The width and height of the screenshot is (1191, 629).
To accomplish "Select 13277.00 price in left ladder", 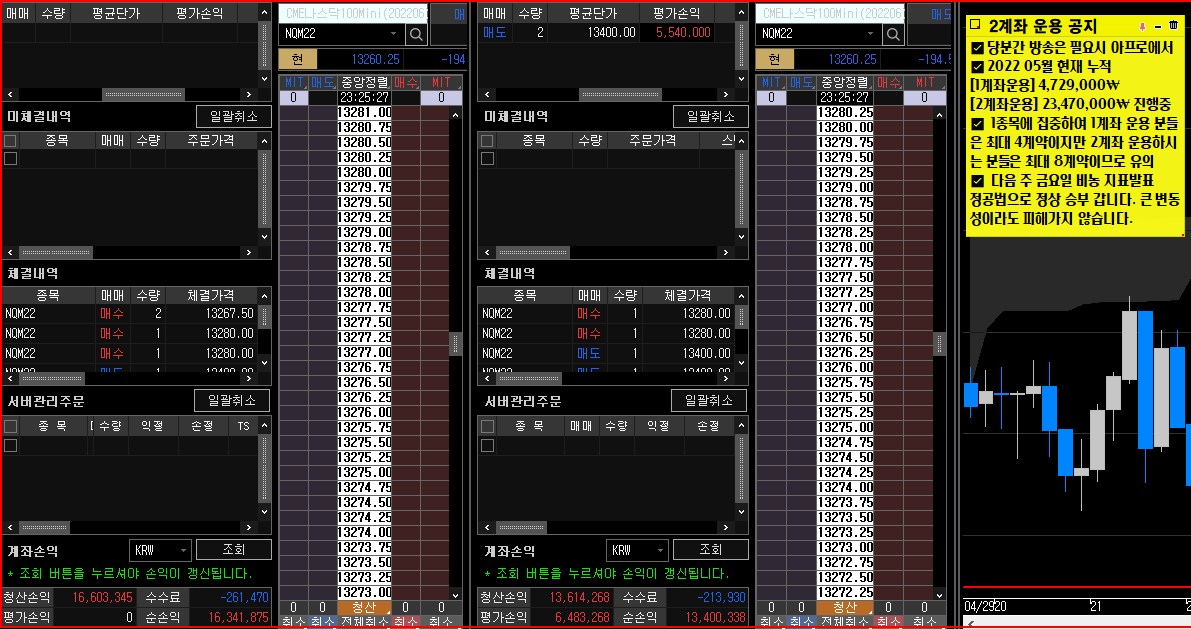I will (364, 352).
